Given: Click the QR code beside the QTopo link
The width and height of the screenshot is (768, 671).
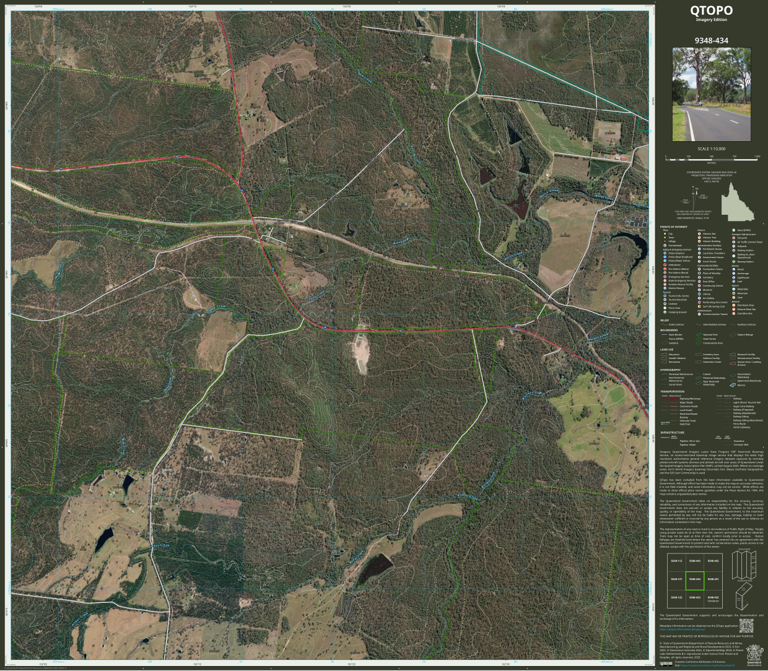Looking at the screenshot, I should point(746,626).
